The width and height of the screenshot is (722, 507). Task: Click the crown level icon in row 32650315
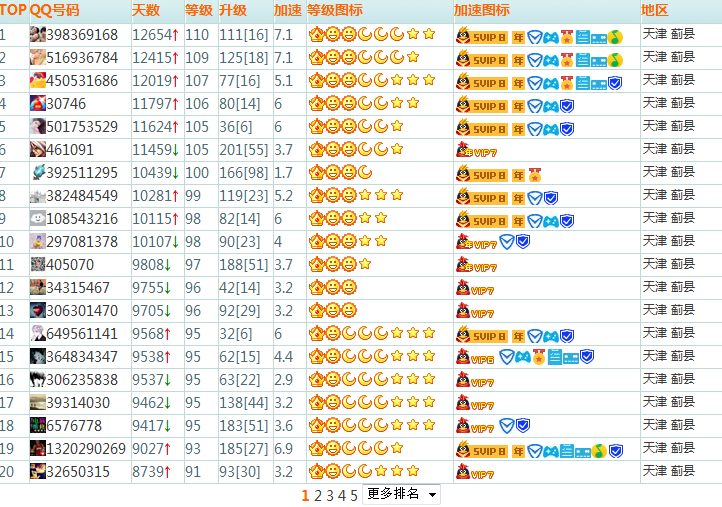(316, 471)
